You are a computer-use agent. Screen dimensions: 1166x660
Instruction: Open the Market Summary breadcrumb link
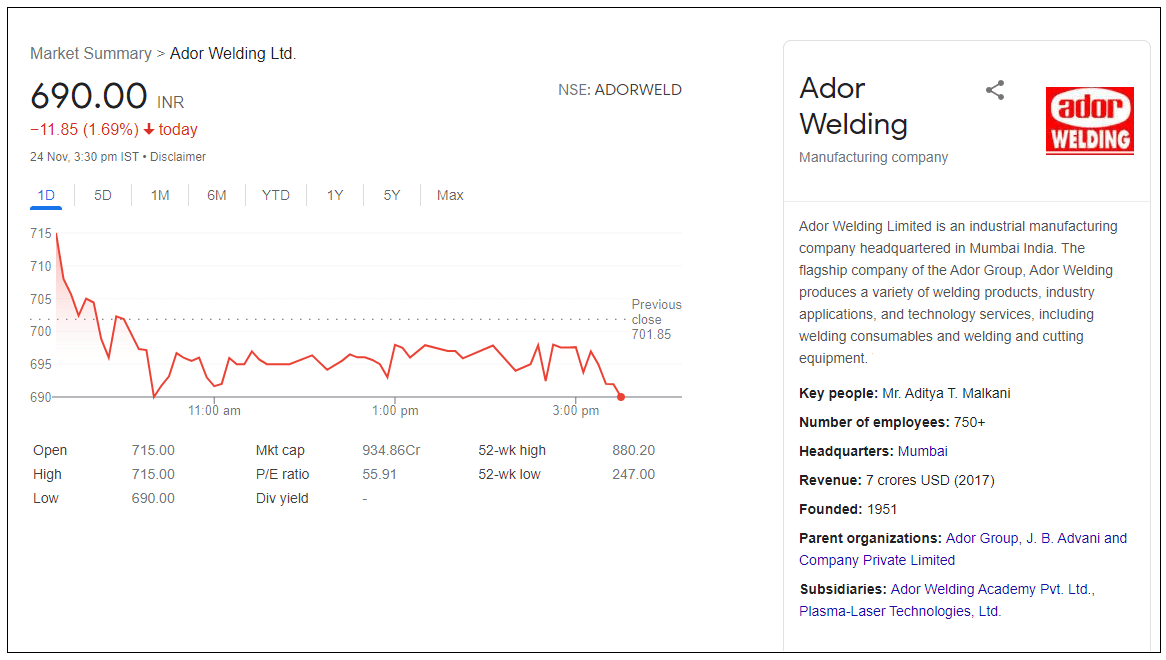(x=90, y=54)
